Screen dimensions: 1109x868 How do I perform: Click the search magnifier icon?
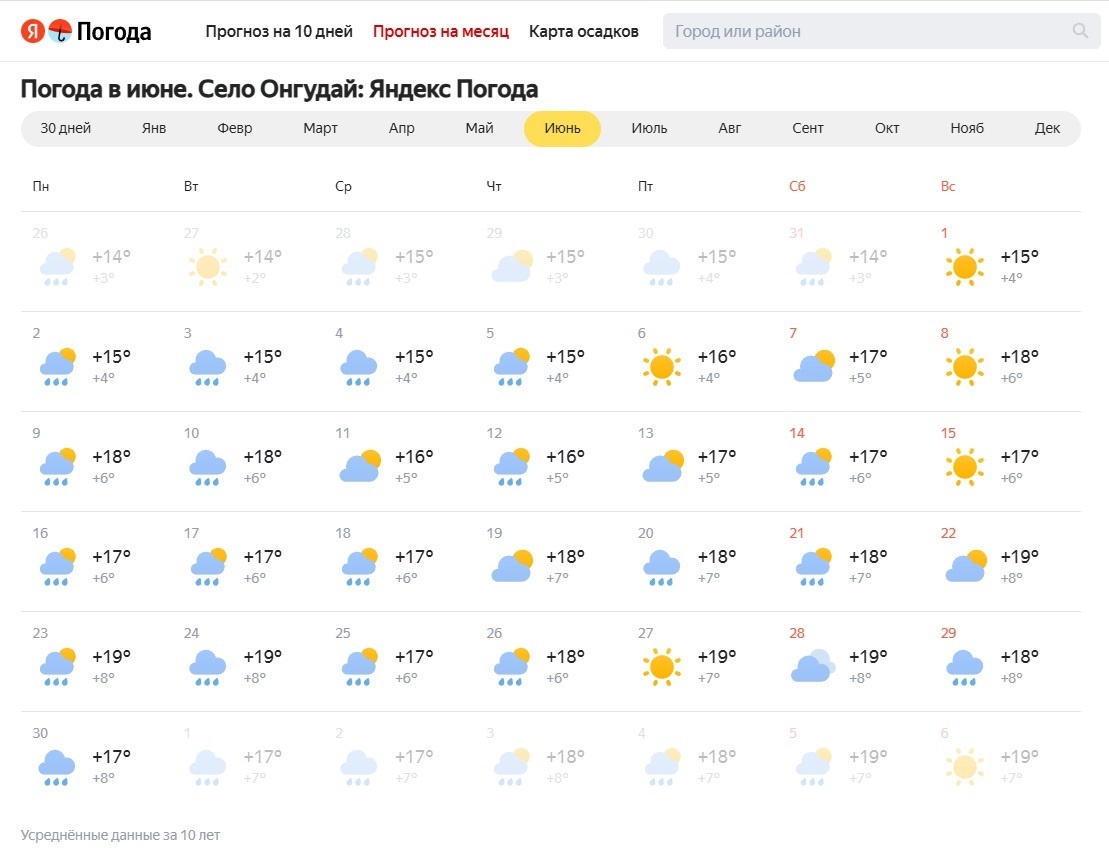coord(1079,30)
